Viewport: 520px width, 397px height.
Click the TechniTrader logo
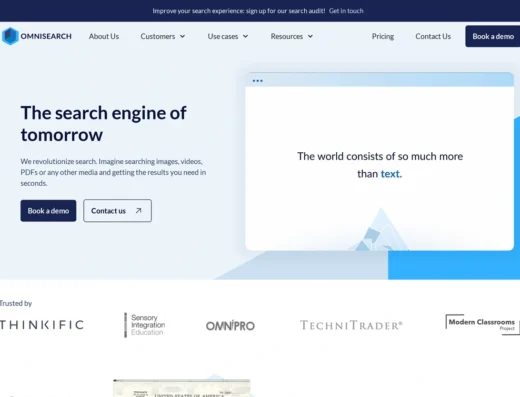pyautogui.click(x=351, y=325)
